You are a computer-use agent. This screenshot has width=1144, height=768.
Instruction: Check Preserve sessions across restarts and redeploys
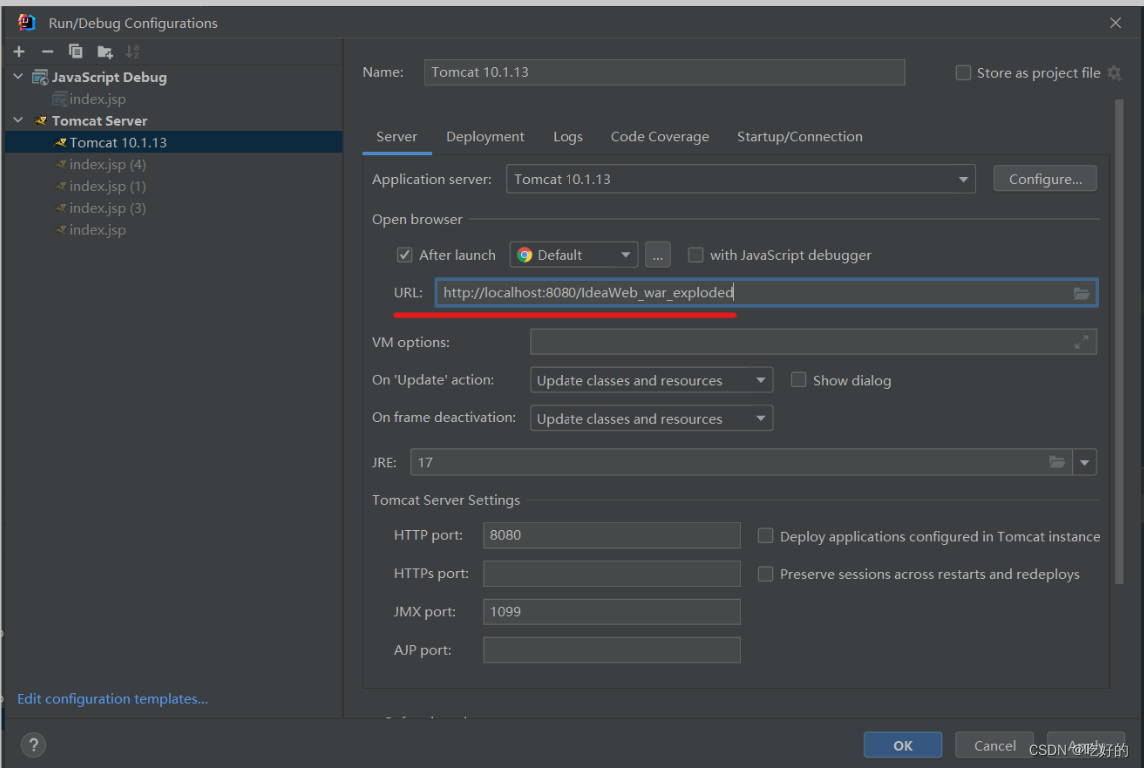pyautogui.click(x=765, y=574)
